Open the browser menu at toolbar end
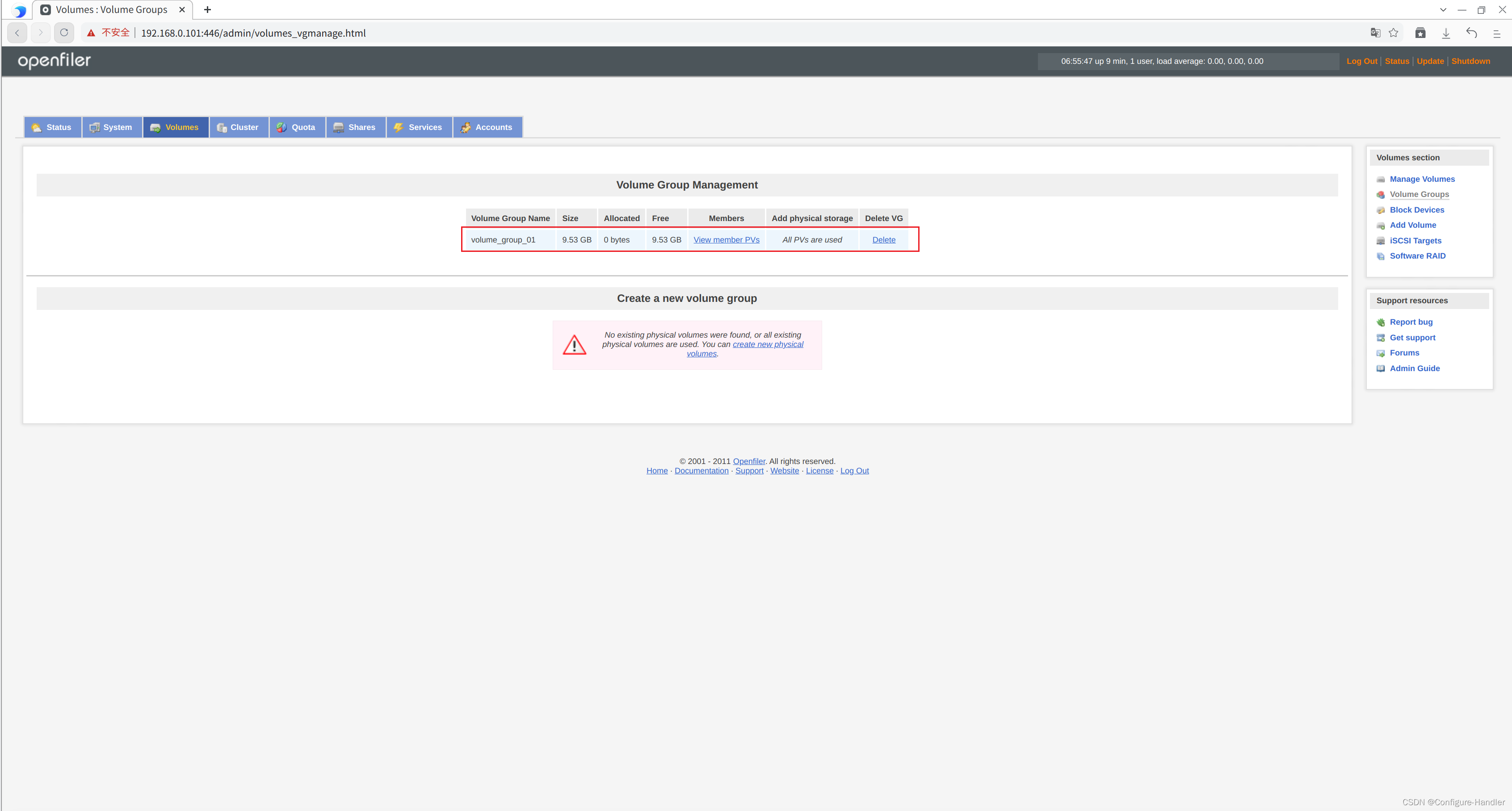The image size is (1512, 811). [x=1497, y=33]
